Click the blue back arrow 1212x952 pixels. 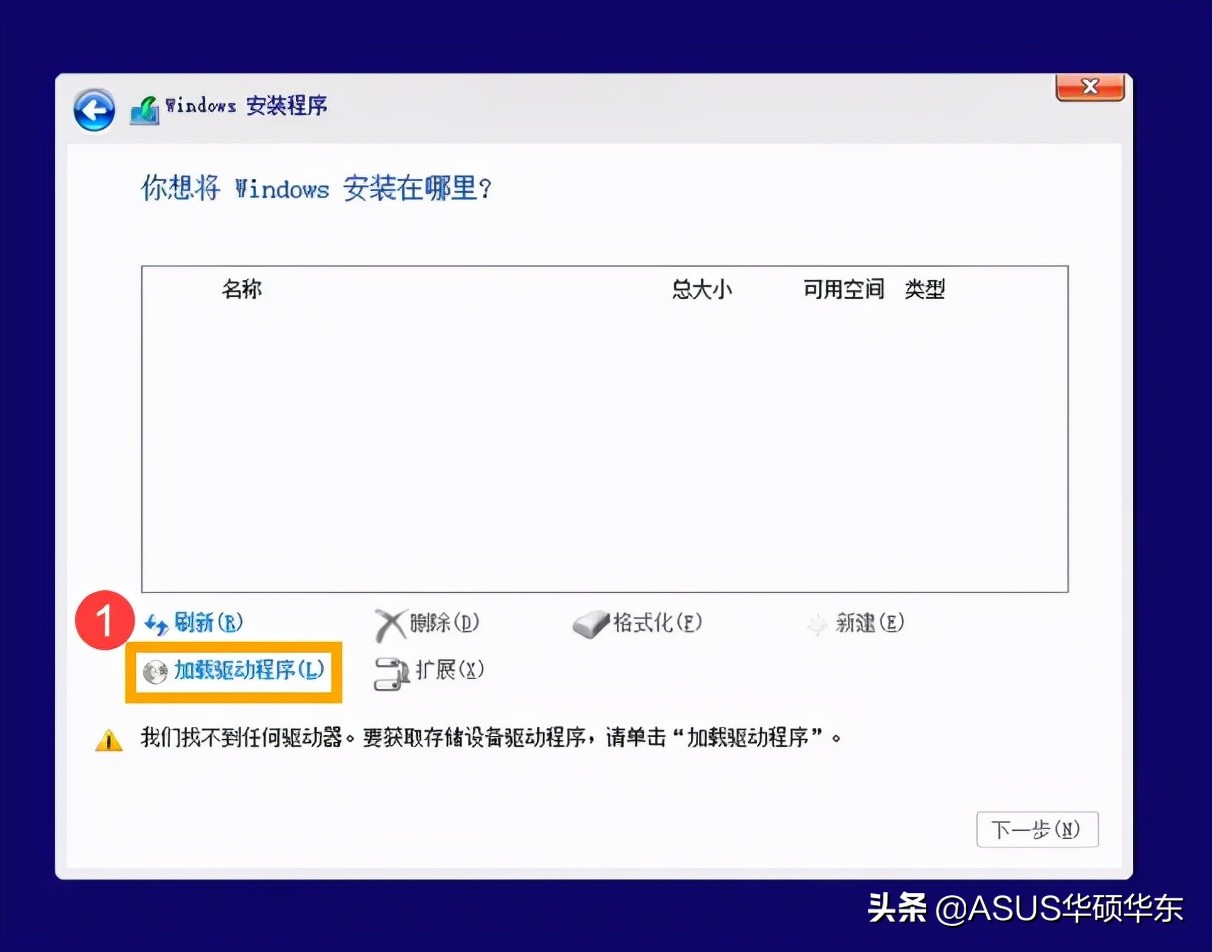pos(93,110)
